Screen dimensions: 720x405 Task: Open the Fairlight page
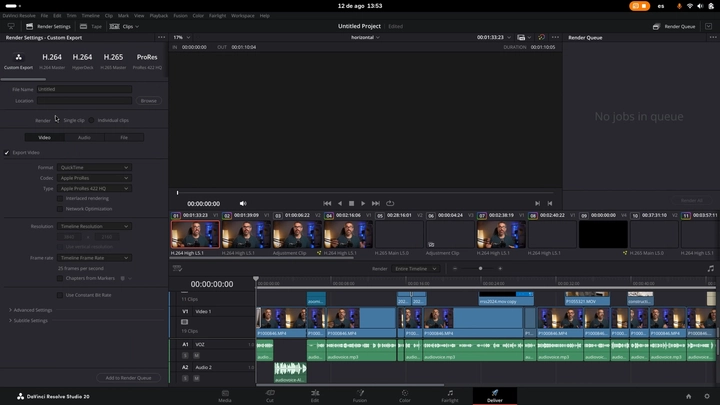(x=450, y=396)
